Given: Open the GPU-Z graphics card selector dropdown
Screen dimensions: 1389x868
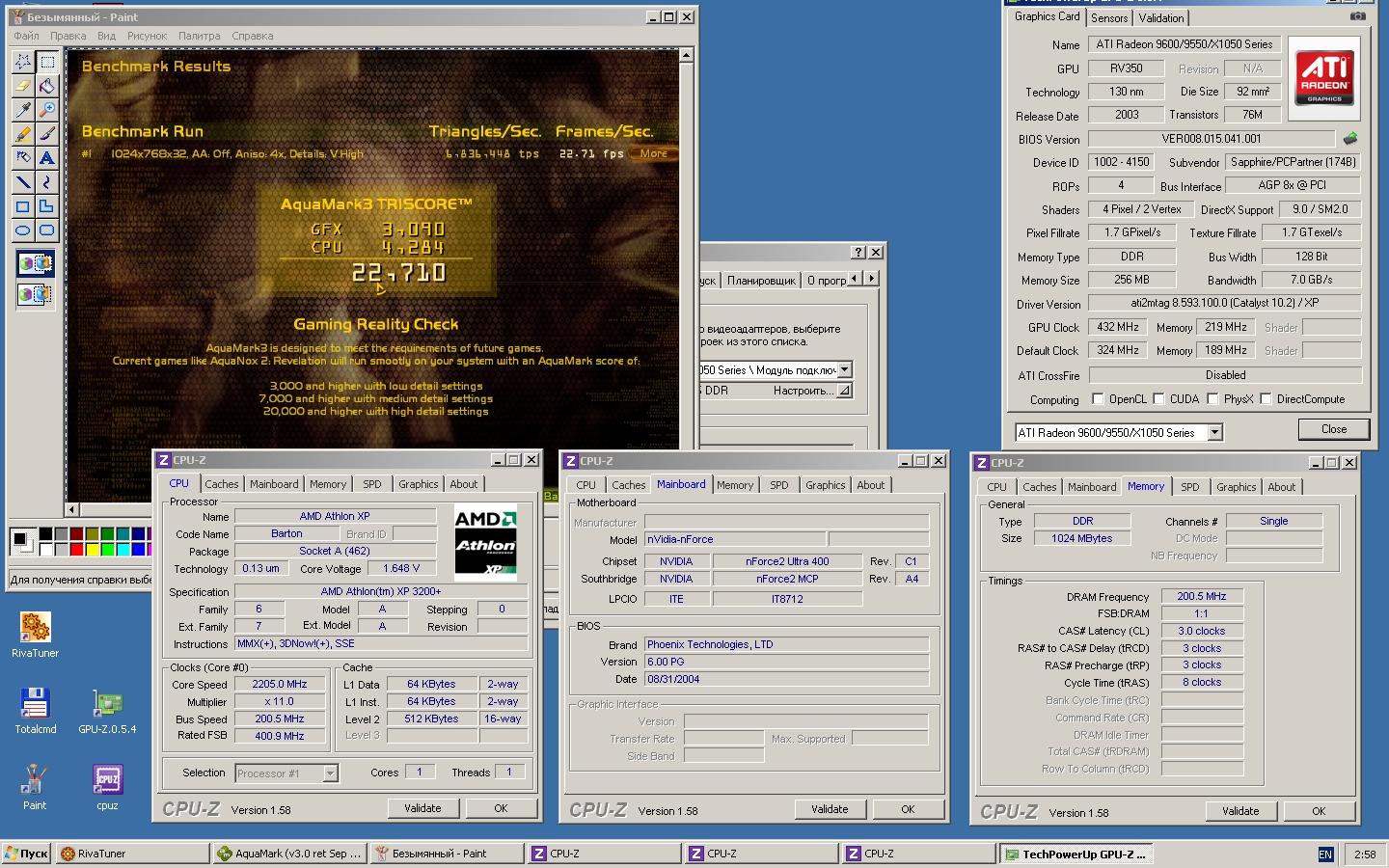Looking at the screenshot, I should pos(1215,433).
